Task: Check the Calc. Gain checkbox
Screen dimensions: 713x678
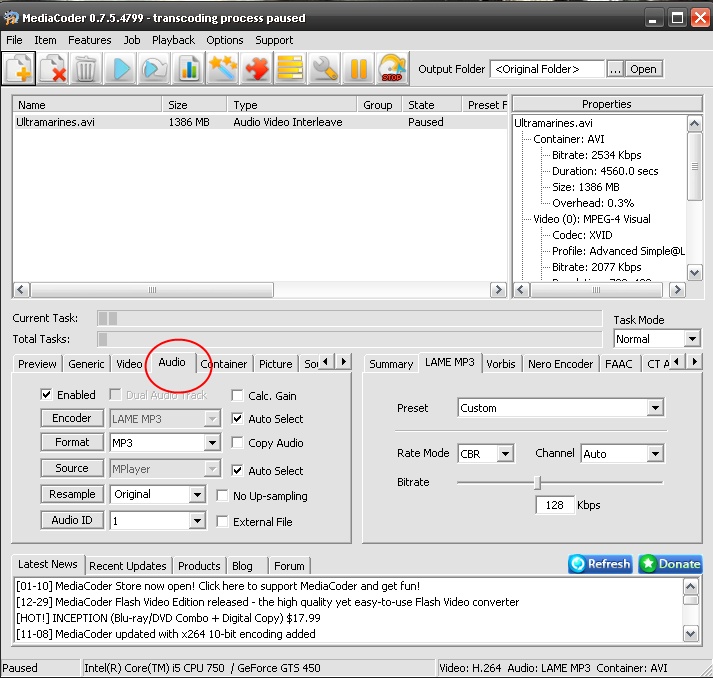Action: 237,396
